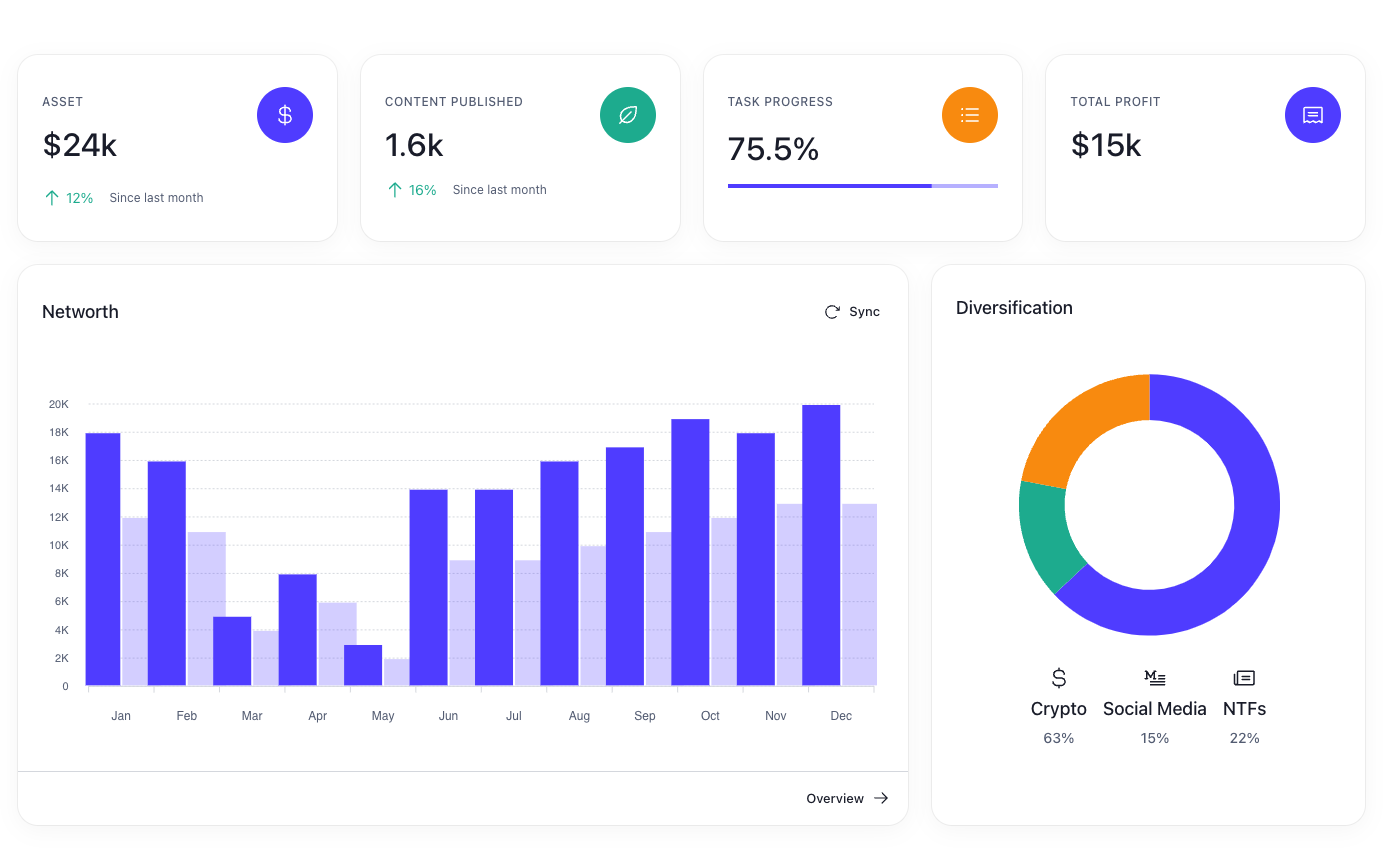Click the TASK PROGRESS card title
This screenshot has height=864, width=1387.
point(780,102)
